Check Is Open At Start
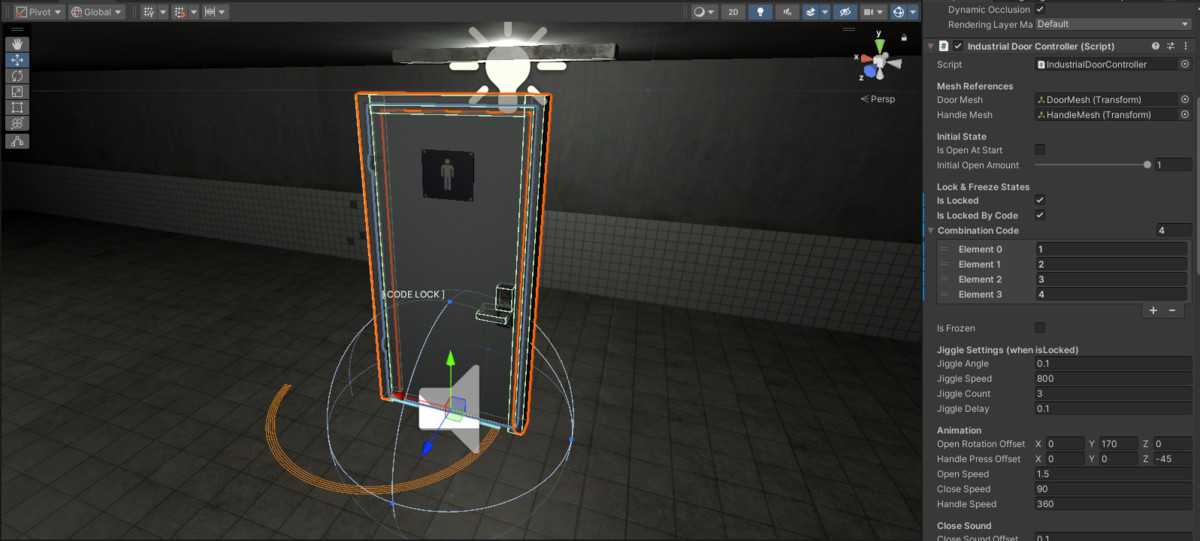The width and height of the screenshot is (1200, 541). [1040, 150]
